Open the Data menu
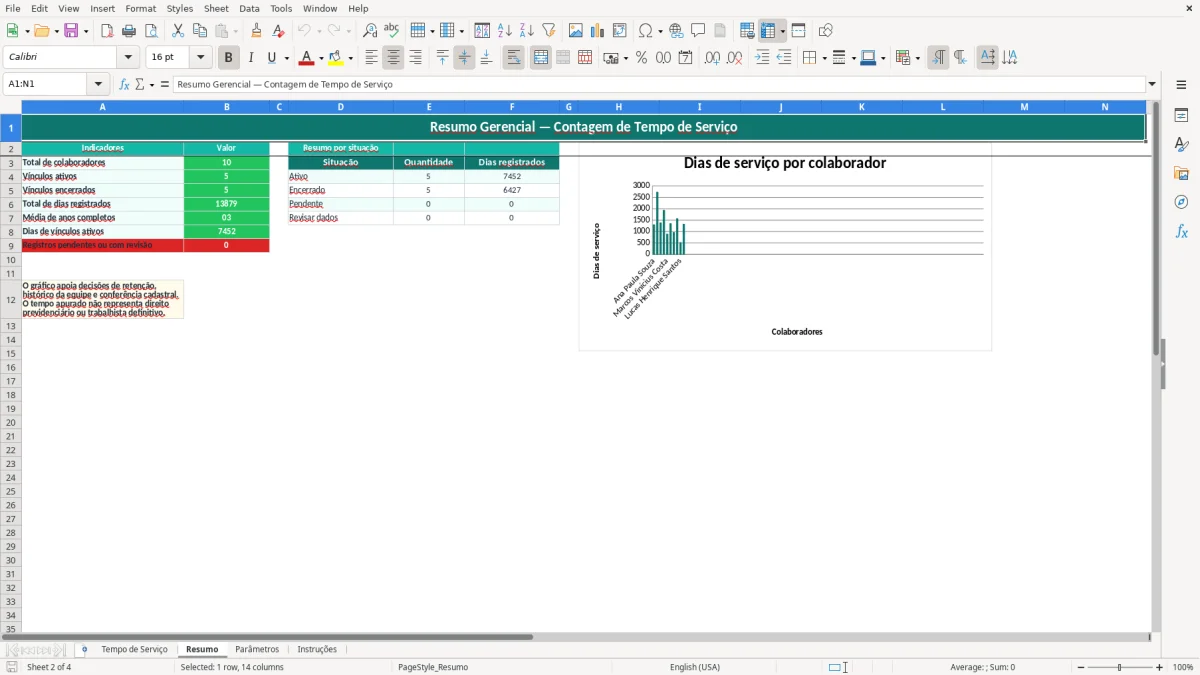The image size is (1200, 675). pos(249,8)
